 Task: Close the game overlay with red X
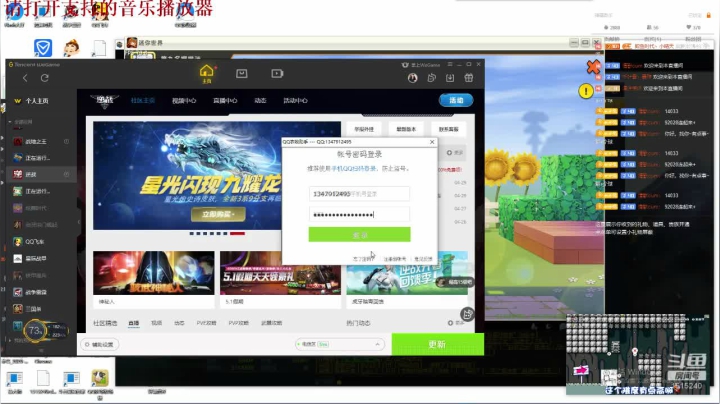coord(593,67)
